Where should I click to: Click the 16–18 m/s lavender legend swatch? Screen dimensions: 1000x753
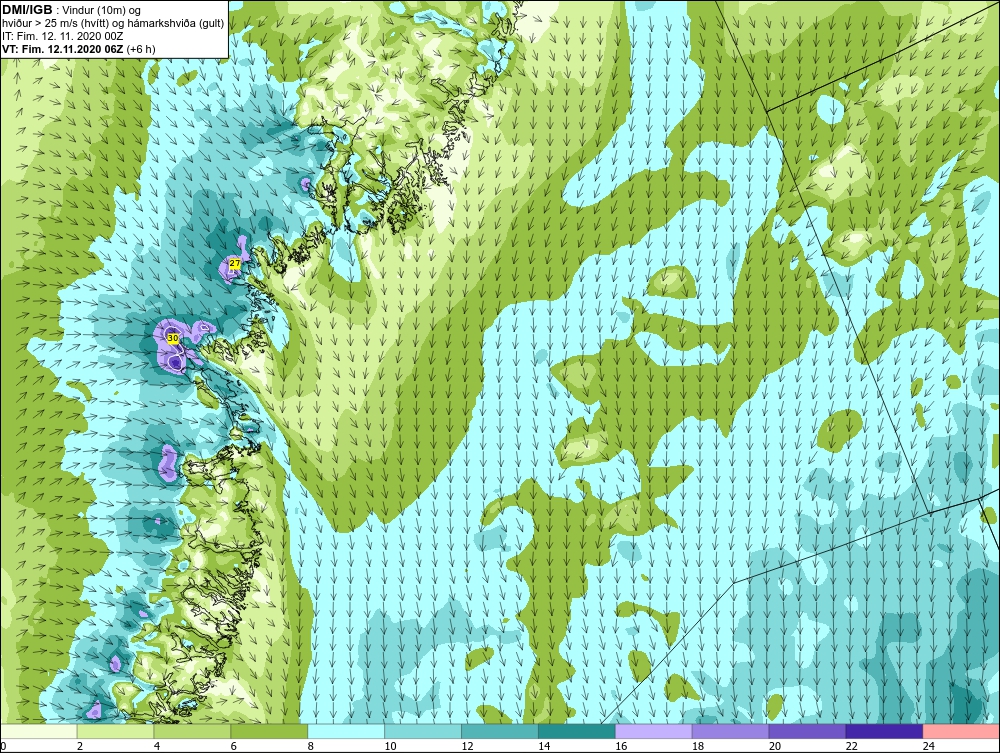(x=654, y=731)
